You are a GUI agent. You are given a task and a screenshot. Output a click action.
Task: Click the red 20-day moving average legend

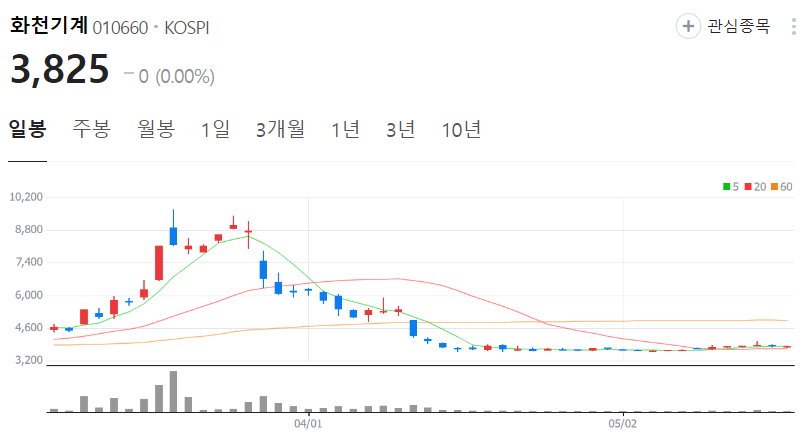tap(755, 187)
